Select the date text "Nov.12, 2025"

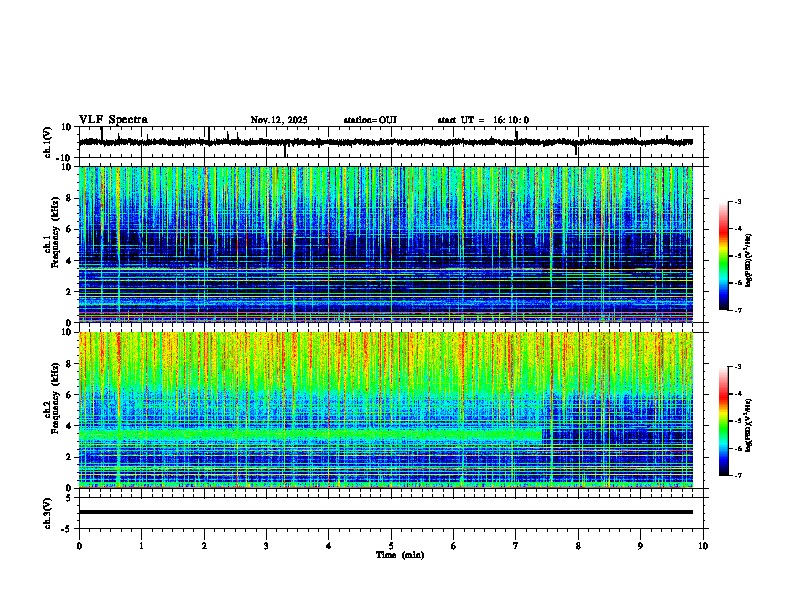[x=279, y=120]
